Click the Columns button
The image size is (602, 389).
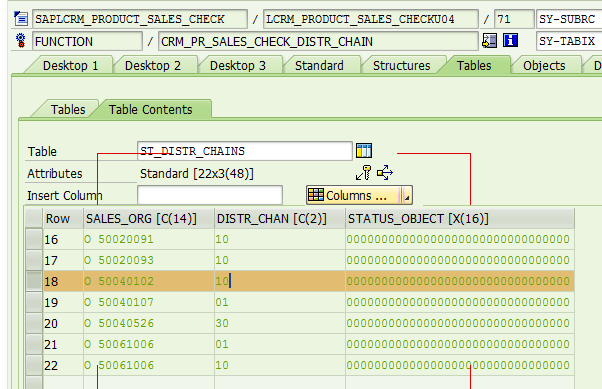pyautogui.click(x=353, y=195)
